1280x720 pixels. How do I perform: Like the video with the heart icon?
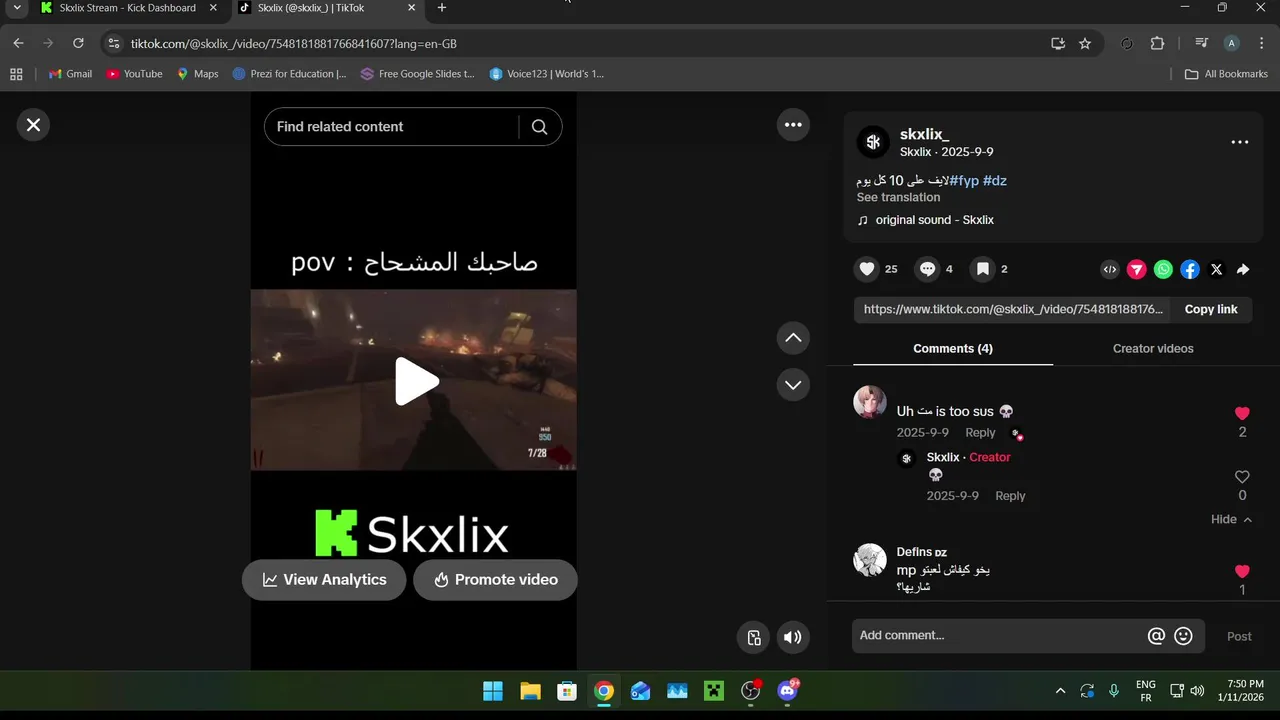pos(867,269)
